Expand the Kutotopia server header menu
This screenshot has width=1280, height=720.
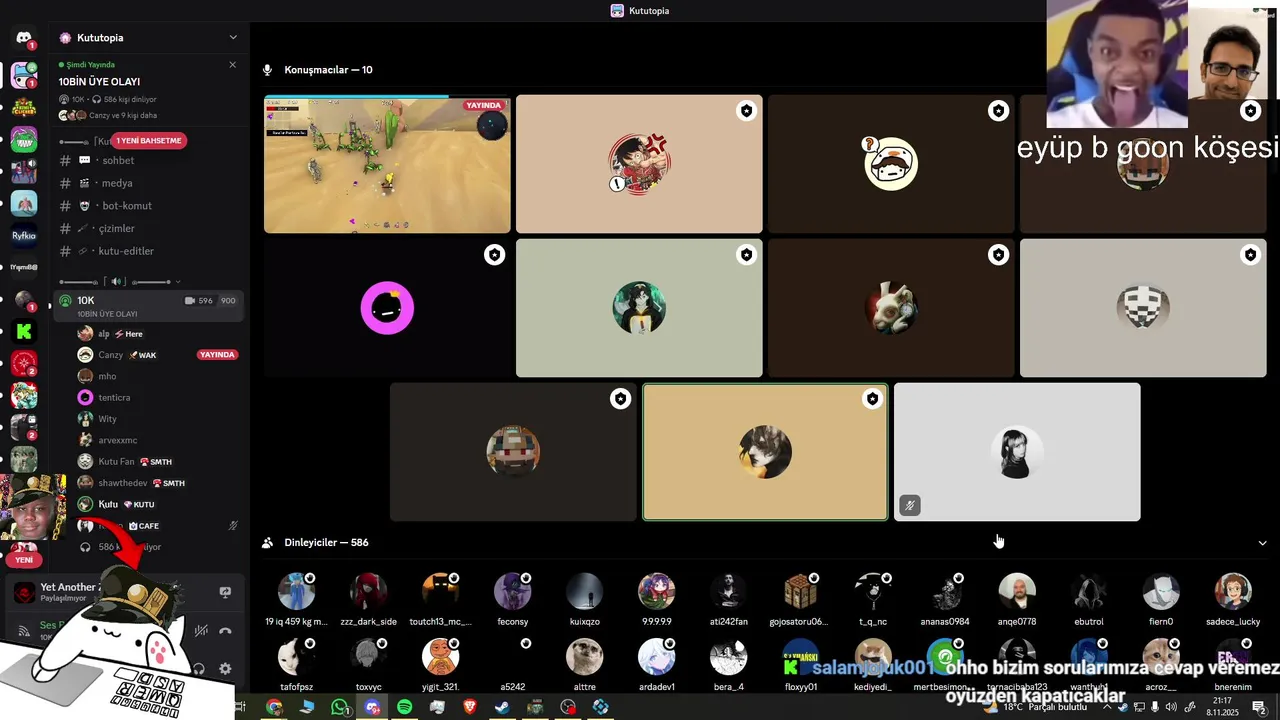pyautogui.click(x=233, y=38)
